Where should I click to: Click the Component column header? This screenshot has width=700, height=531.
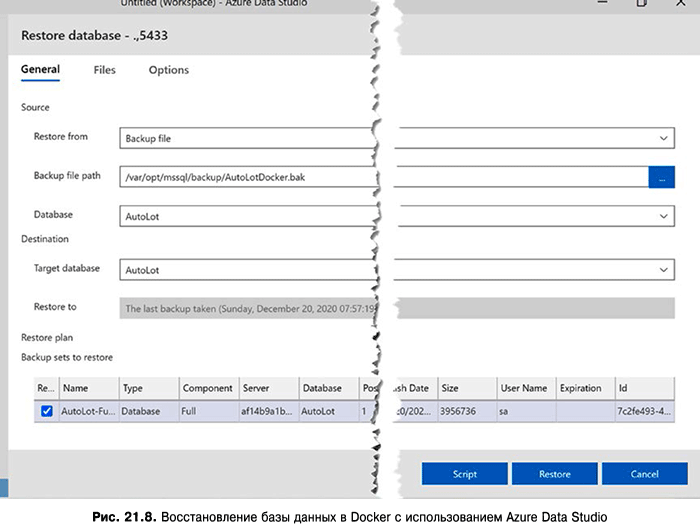pyautogui.click(x=209, y=388)
